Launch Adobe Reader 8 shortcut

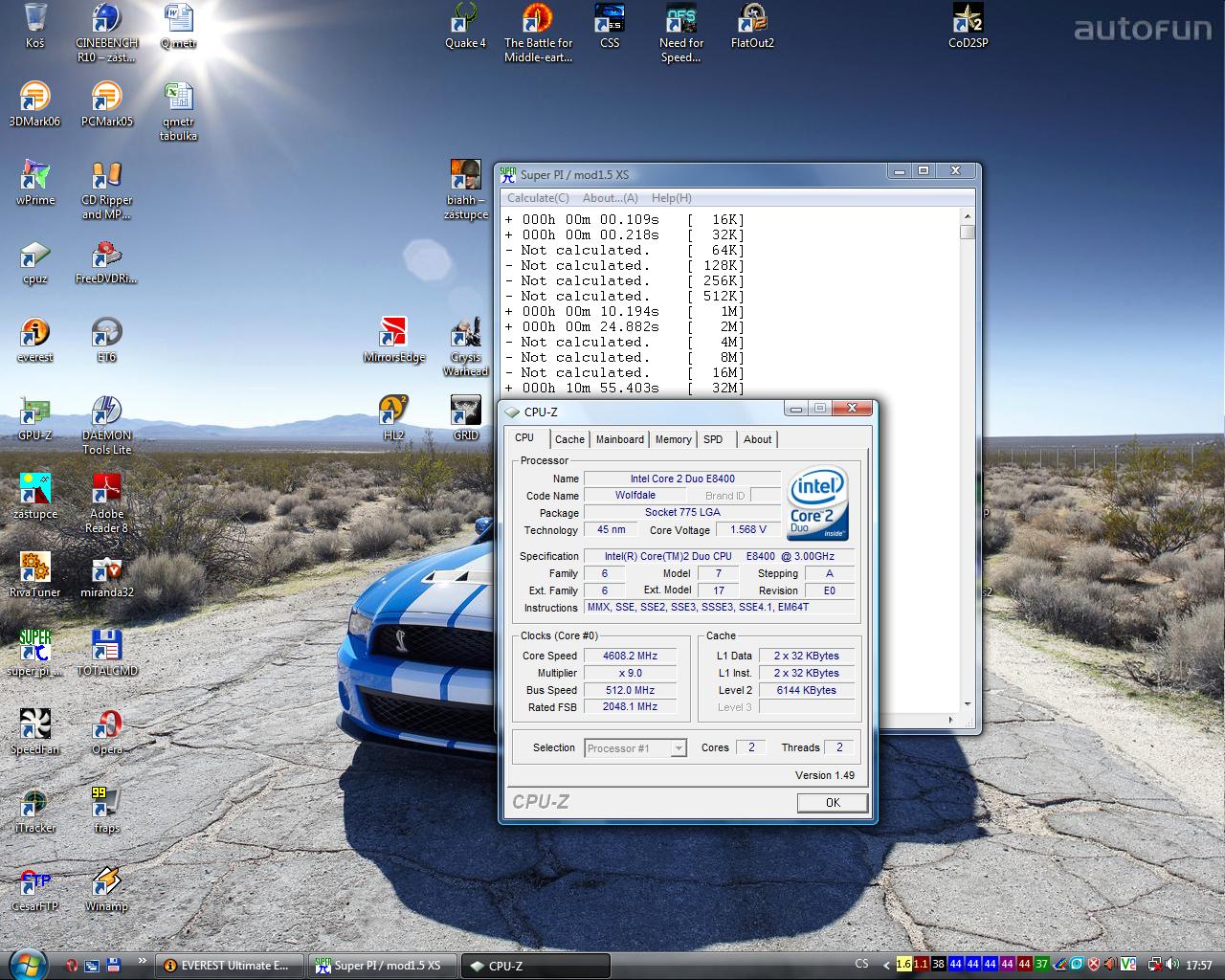pos(106,503)
